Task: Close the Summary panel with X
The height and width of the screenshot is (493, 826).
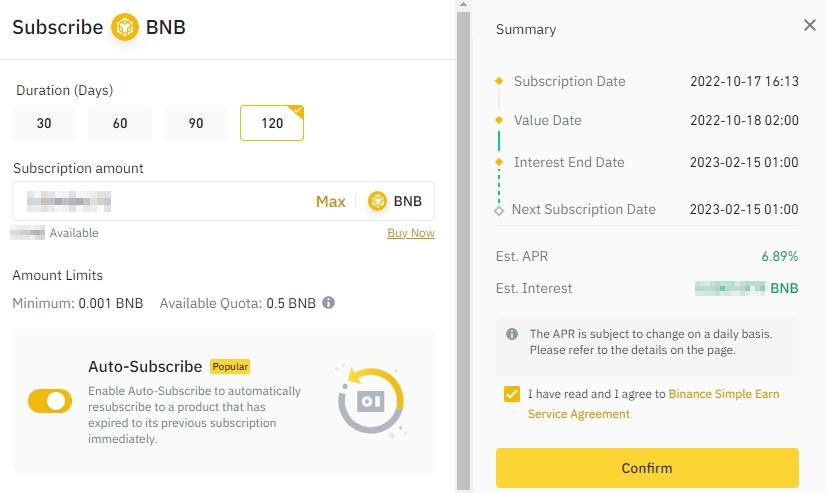Action: (x=810, y=25)
